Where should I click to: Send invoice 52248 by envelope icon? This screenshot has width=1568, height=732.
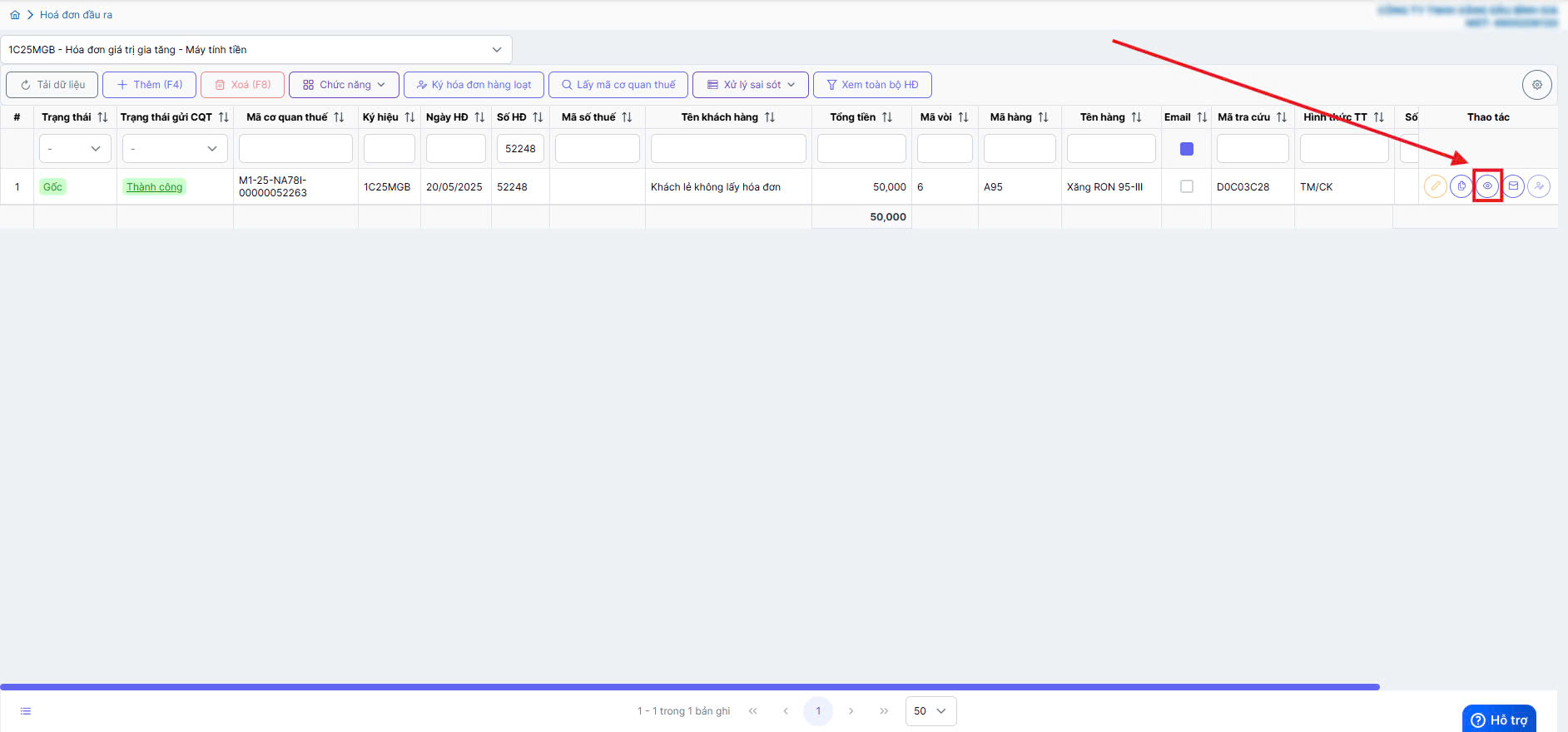coord(1513,186)
